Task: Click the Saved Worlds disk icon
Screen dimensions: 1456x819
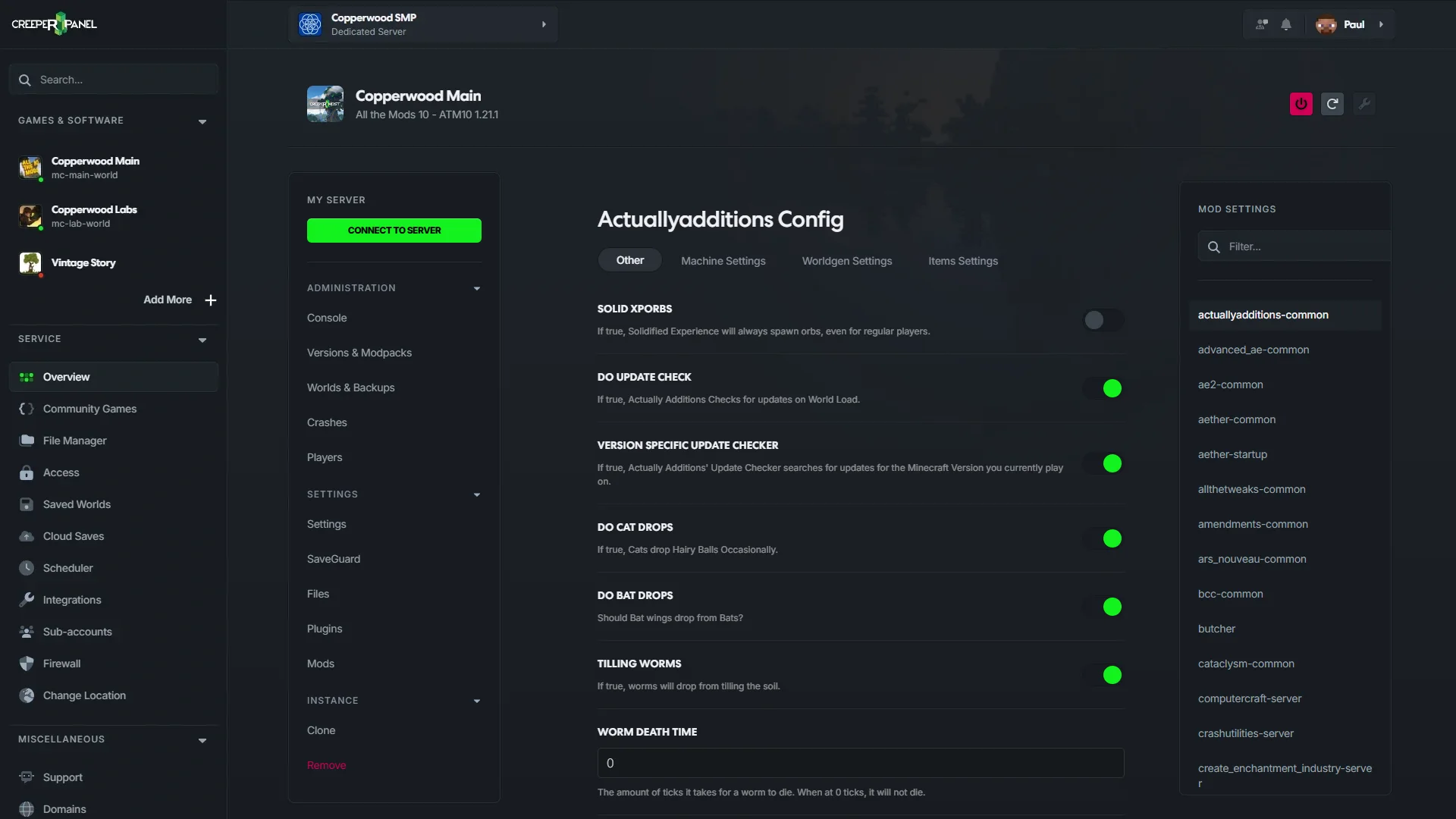Action: point(27,504)
